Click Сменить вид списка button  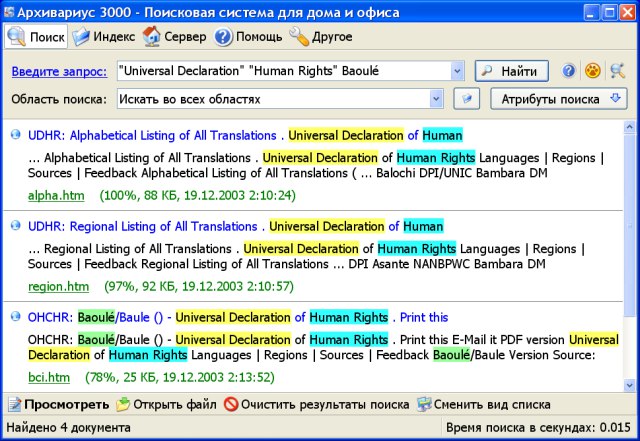pos(484,405)
